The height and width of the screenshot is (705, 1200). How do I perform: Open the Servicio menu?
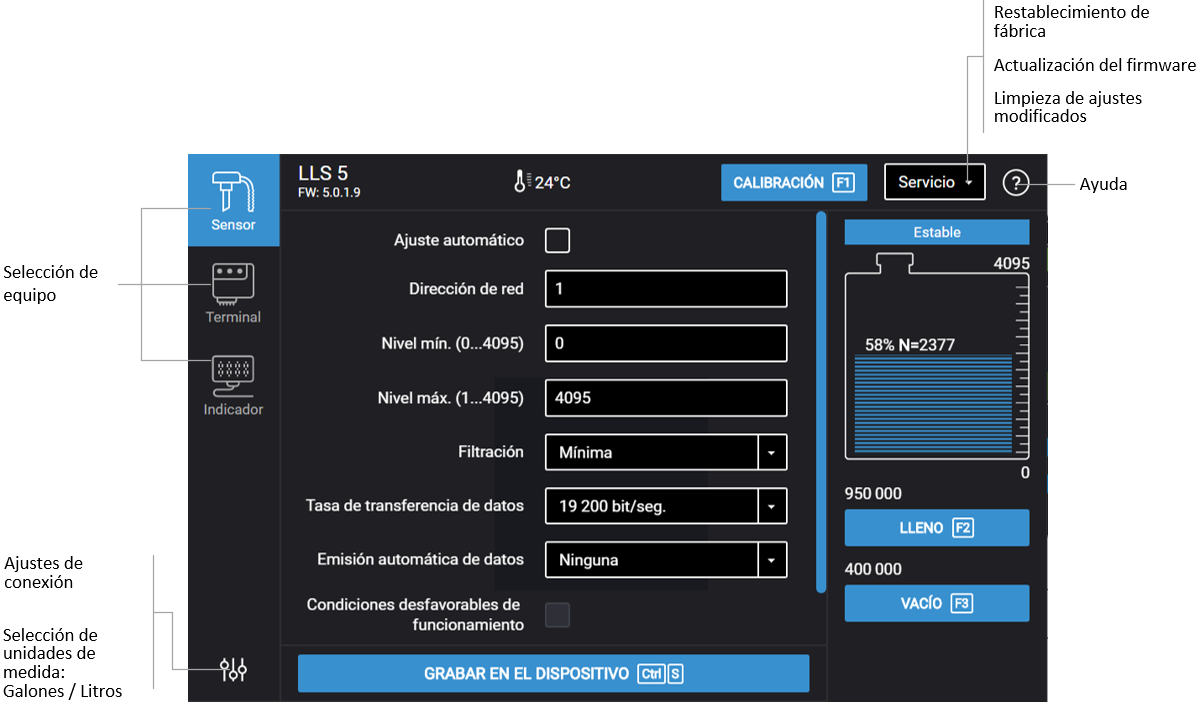(934, 182)
